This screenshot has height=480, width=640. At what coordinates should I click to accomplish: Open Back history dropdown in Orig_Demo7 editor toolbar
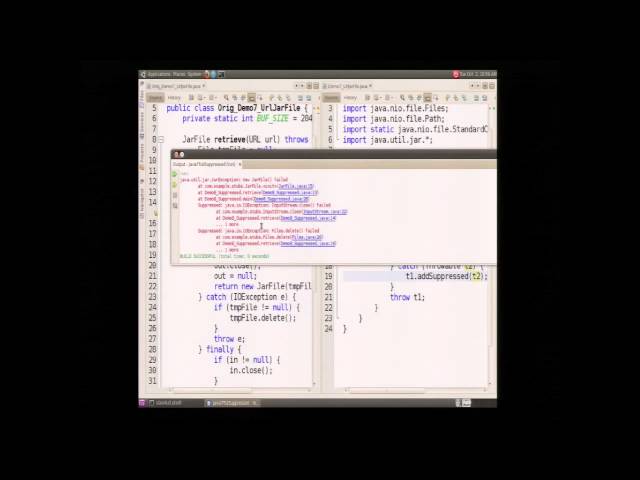pyautogui.click(x=204, y=98)
